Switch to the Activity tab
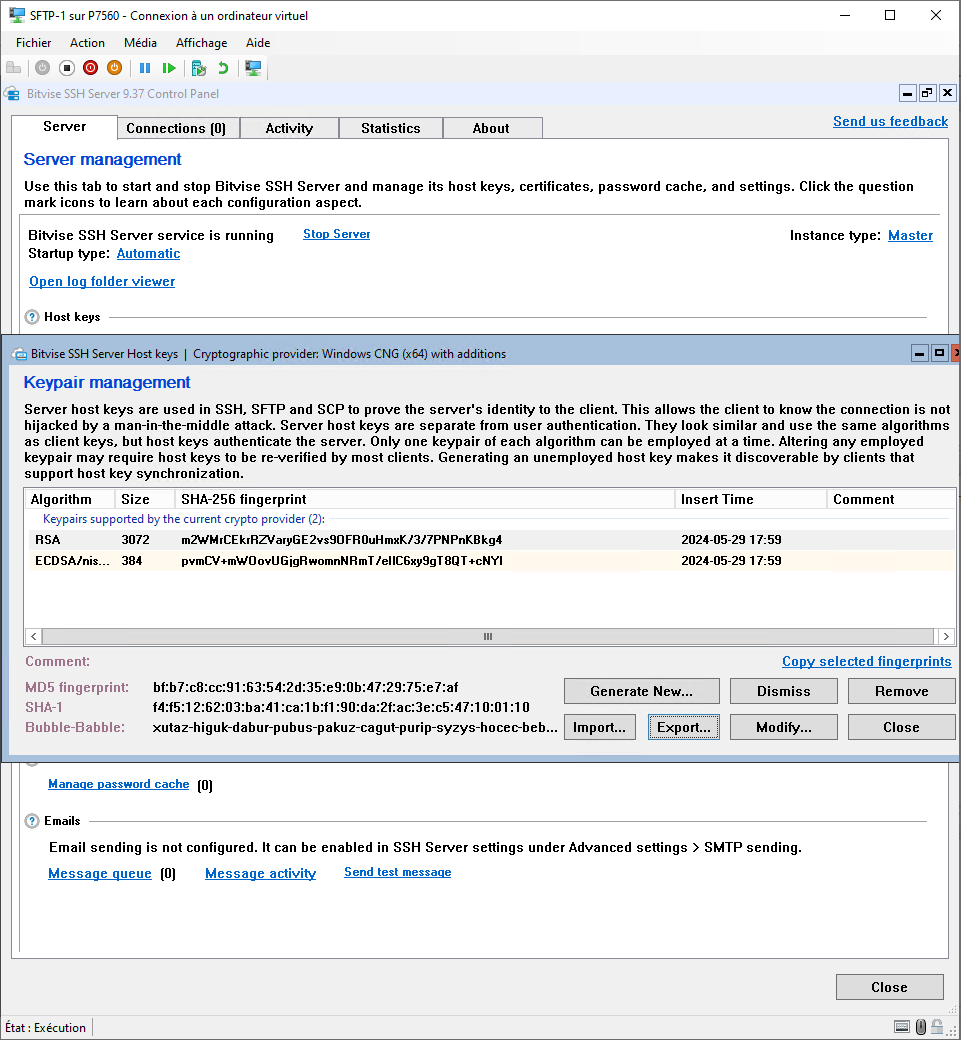 coord(288,128)
